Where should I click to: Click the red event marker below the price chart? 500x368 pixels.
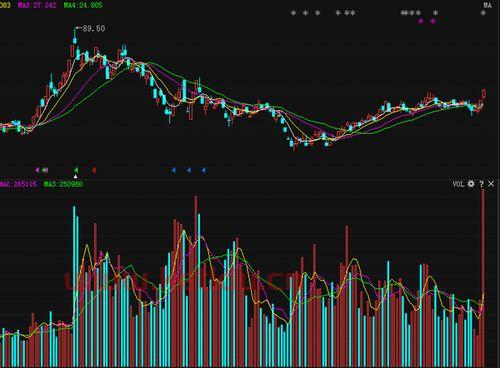tap(94, 170)
